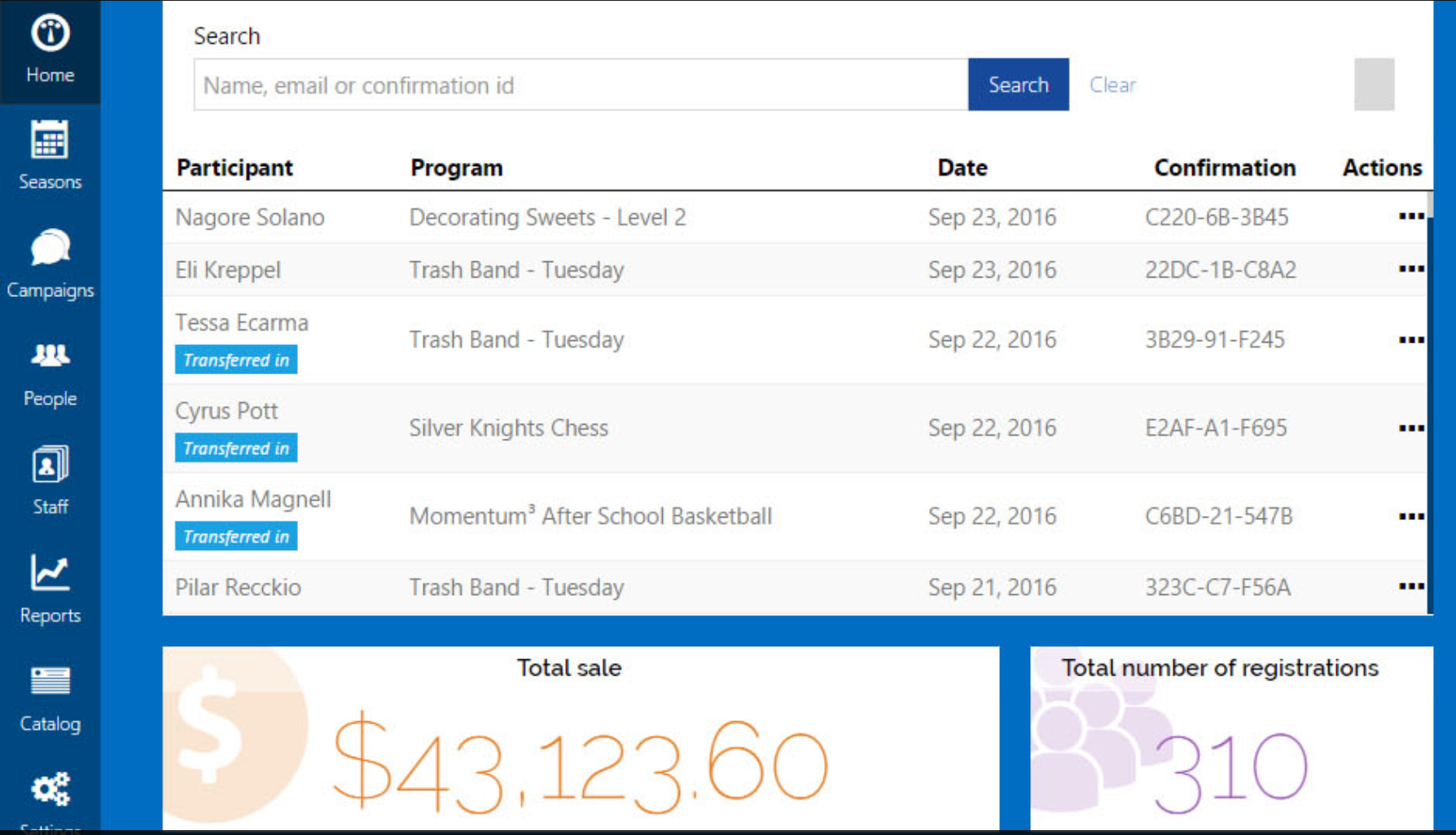Open actions ellipsis for Cyrus Pott
1456x835 pixels.
(1410, 428)
